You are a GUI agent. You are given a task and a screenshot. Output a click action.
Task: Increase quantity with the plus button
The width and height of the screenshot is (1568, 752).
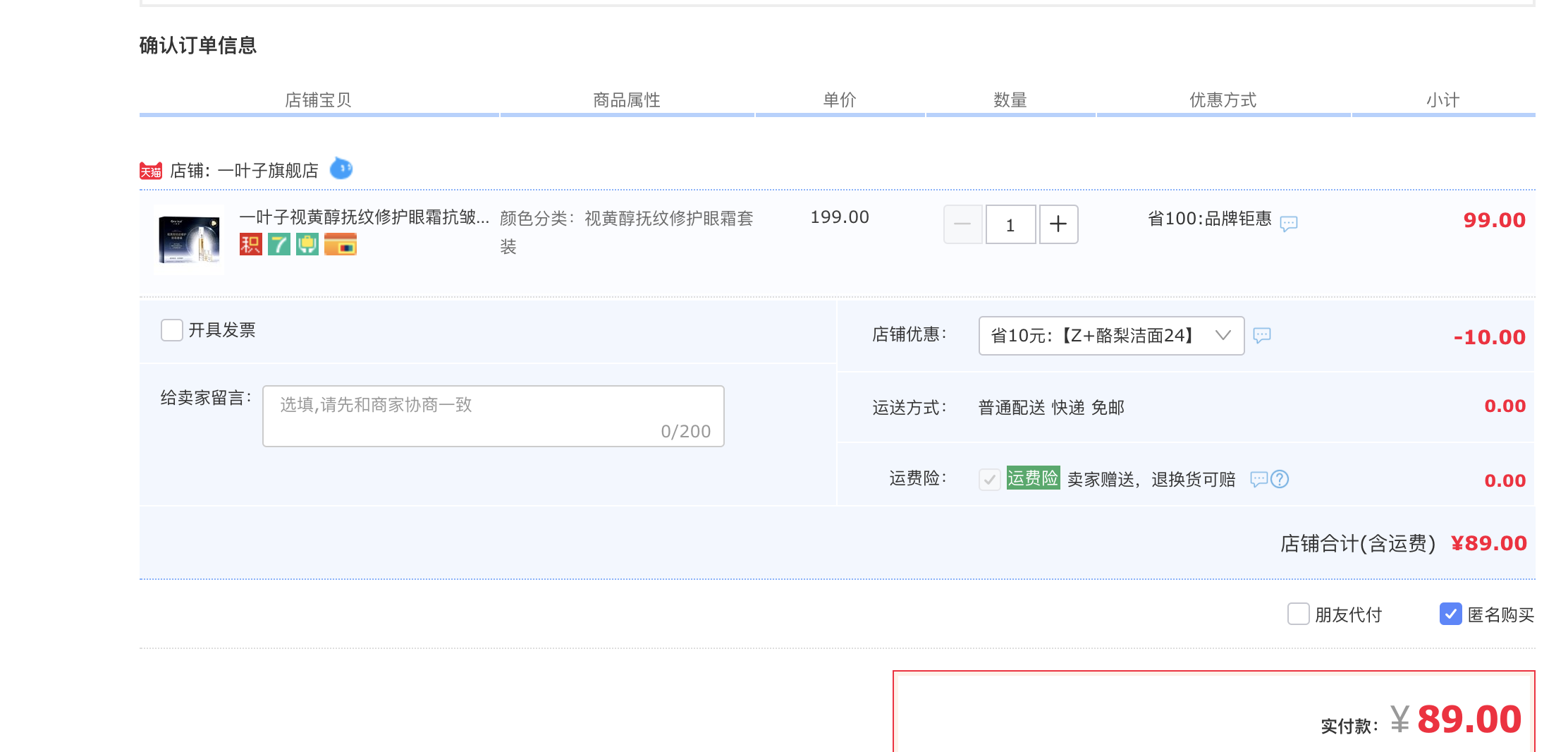(x=1058, y=224)
